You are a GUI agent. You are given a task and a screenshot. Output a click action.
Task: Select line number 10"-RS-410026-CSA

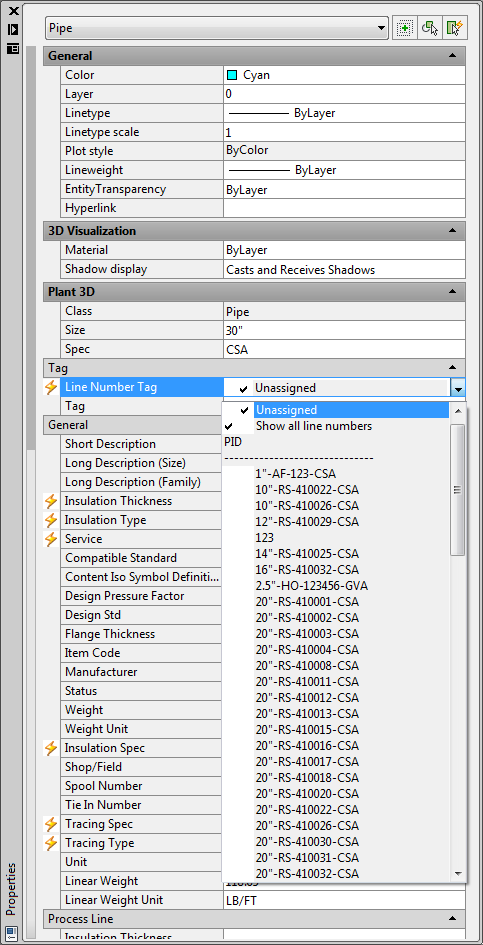307,506
